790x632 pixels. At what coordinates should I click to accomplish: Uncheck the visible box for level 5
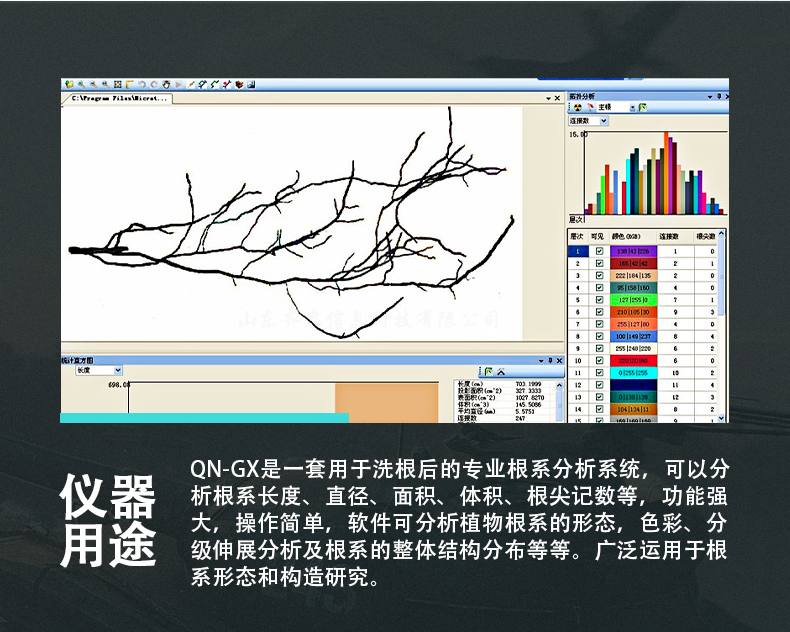point(599,299)
